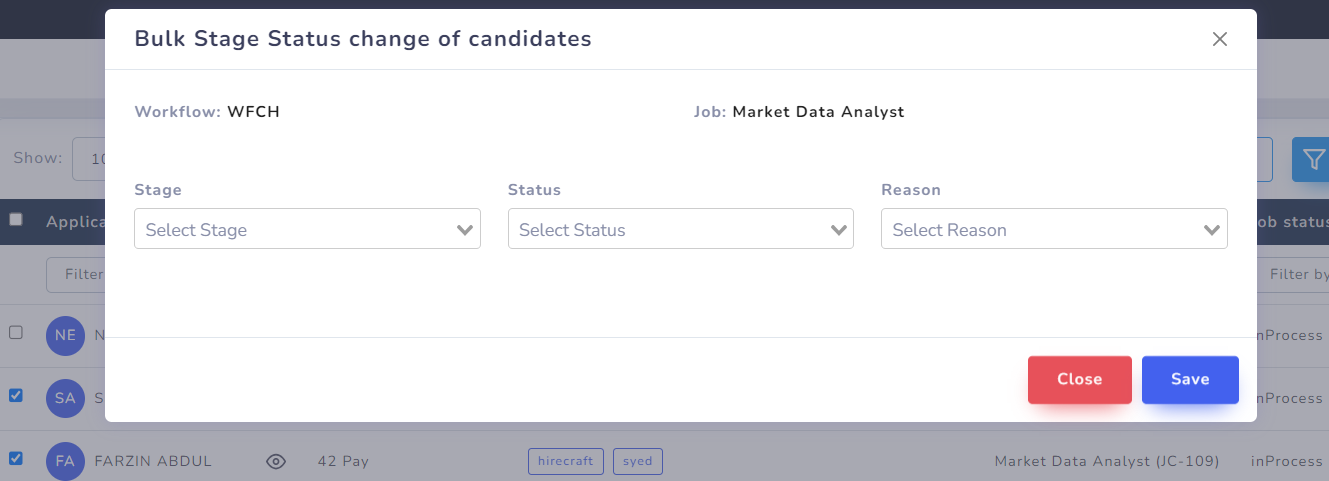Uncheck the SA candidate row checkbox
Screen dimensions: 1329x481
pyautogui.click(x=16, y=395)
